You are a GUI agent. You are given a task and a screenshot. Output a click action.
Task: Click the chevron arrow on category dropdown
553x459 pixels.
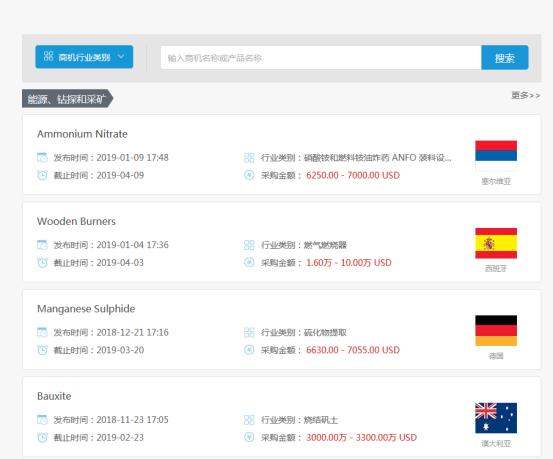coord(121,56)
